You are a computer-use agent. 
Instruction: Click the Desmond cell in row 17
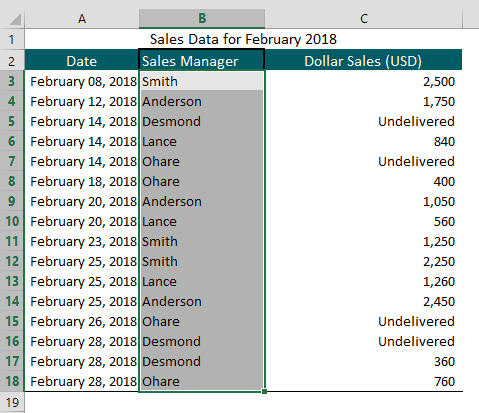point(202,361)
